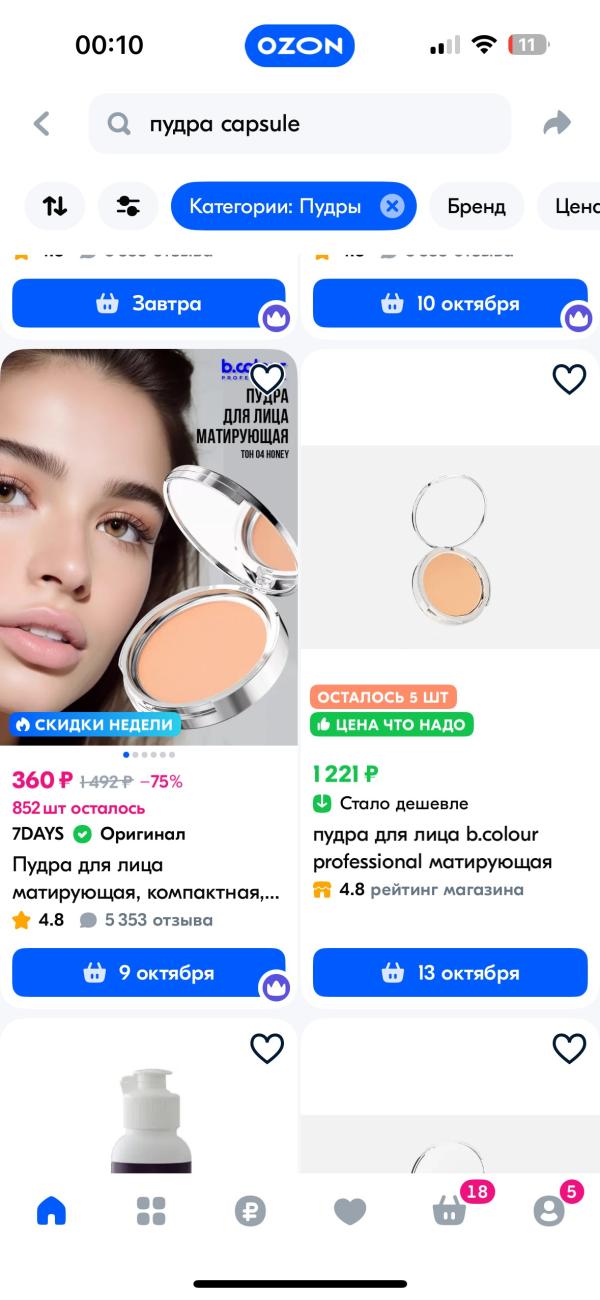Image resolution: width=600 pixels, height=1300 pixels.
Task: Open the Категории: Пудры filter chip
Action: coord(276,207)
